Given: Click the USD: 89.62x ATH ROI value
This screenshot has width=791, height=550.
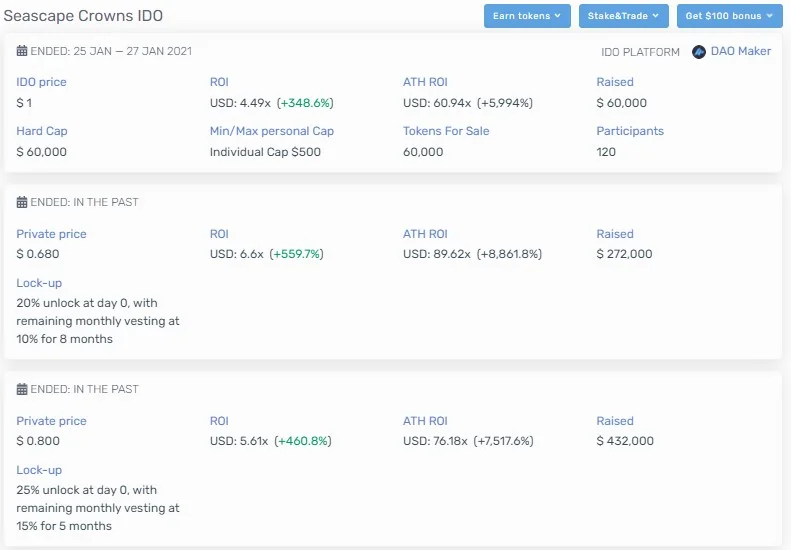Looking at the screenshot, I should pyautogui.click(x=437, y=254).
